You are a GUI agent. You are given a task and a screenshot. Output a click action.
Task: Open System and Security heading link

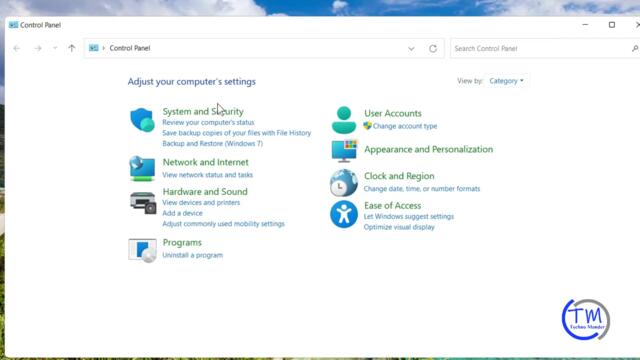[x=203, y=111]
